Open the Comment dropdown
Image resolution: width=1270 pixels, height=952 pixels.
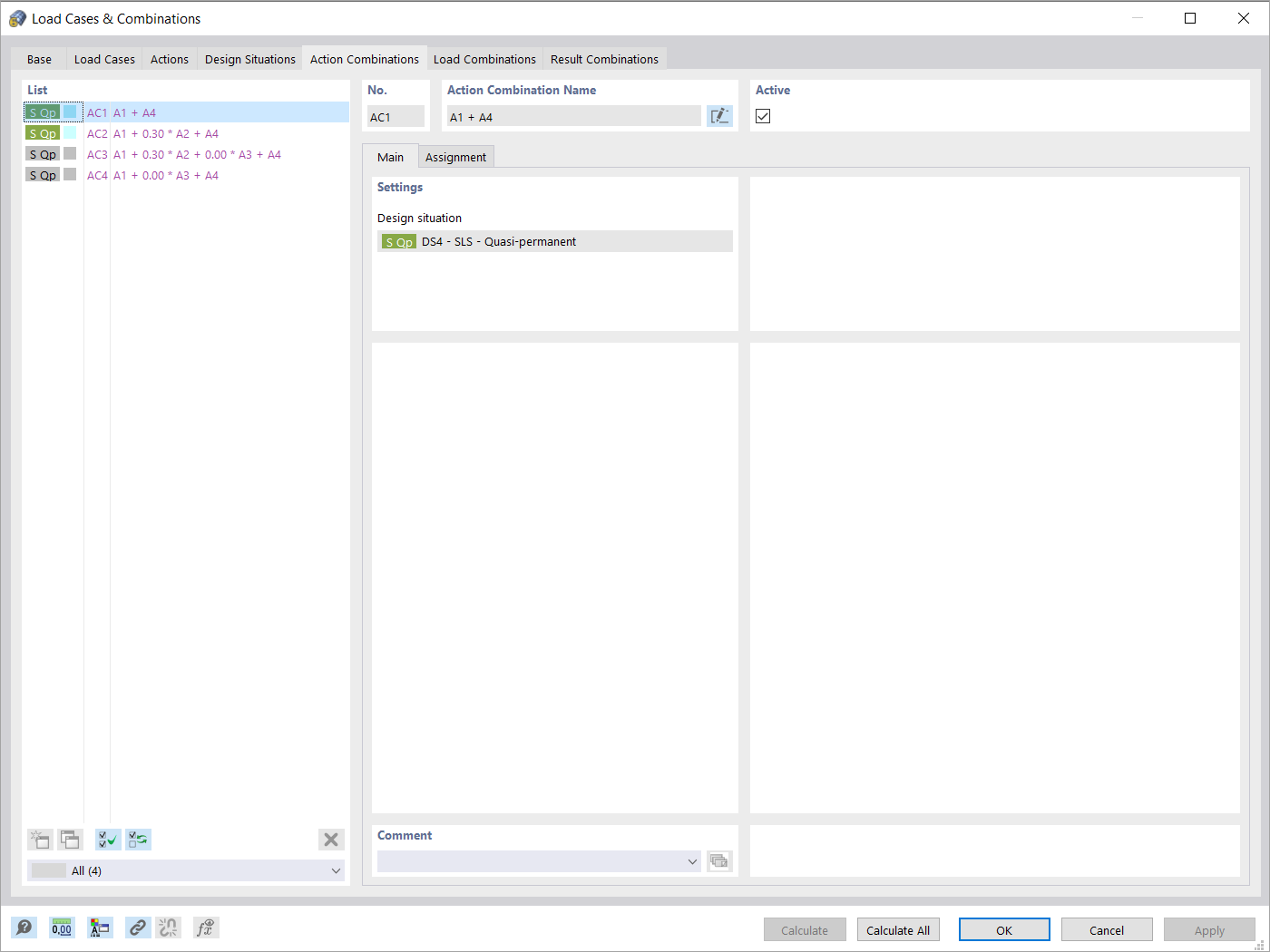pos(692,861)
